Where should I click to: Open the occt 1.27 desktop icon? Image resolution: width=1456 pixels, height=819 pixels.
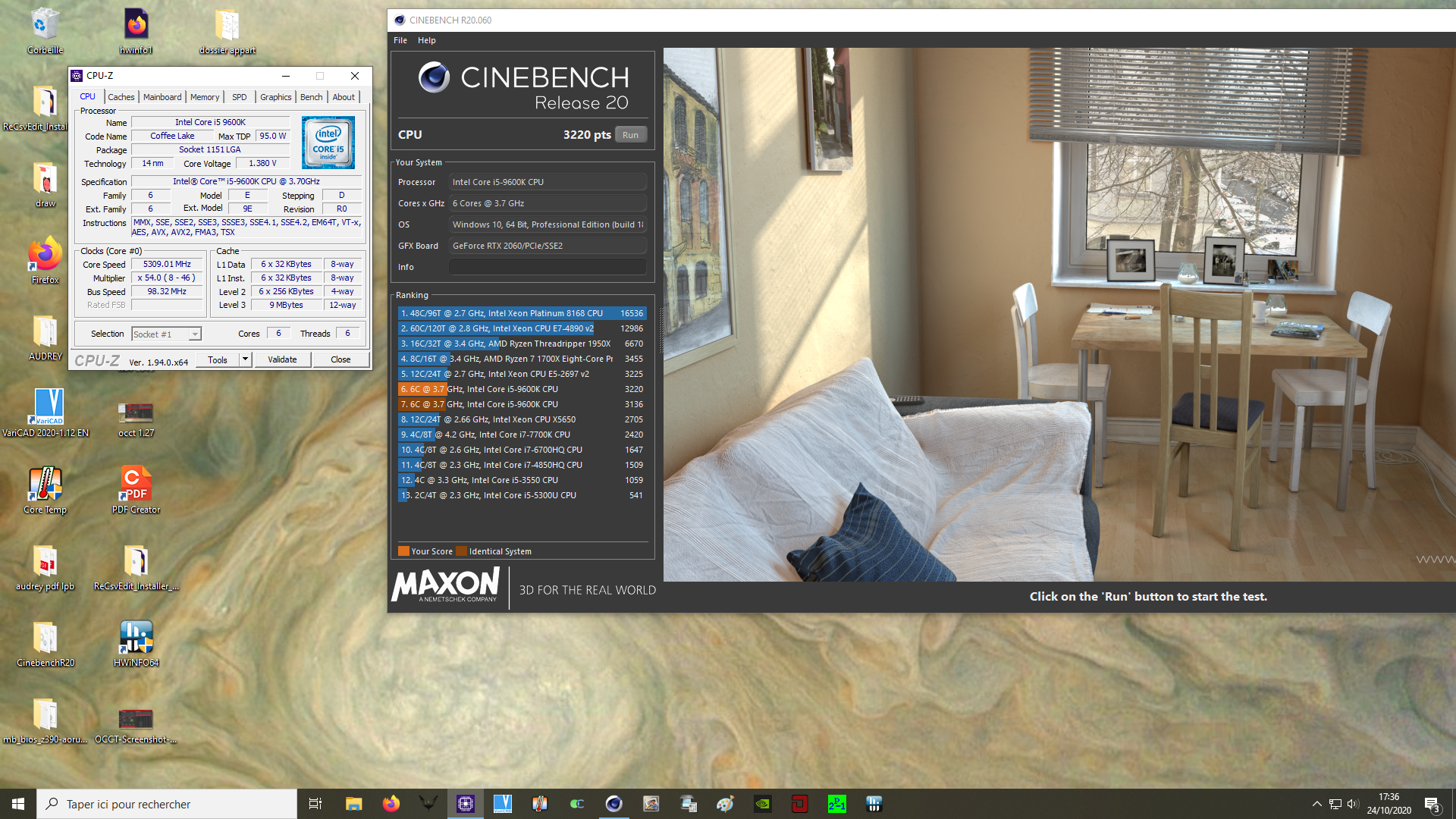pos(136,419)
